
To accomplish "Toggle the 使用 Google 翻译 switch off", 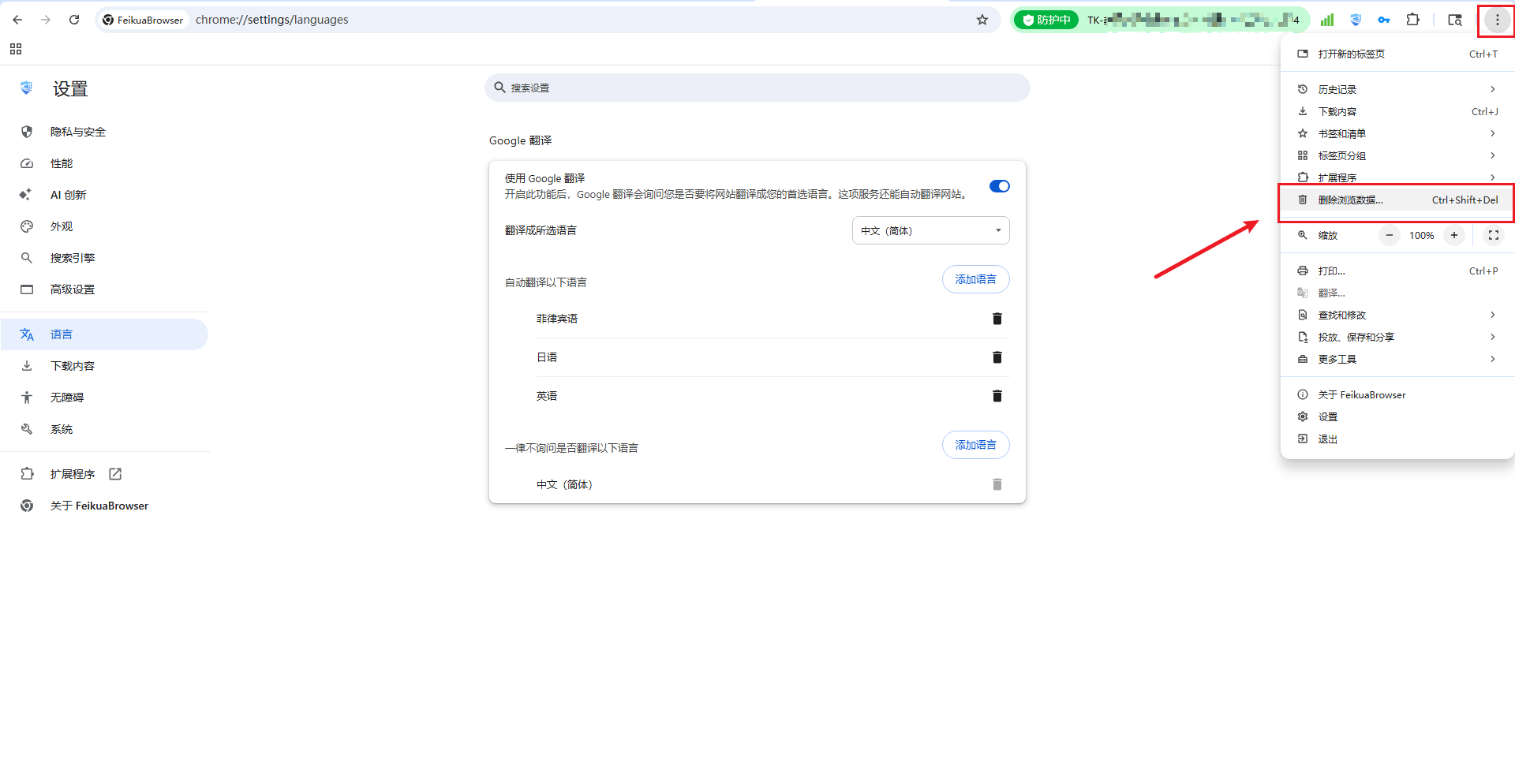I will click(999, 186).
